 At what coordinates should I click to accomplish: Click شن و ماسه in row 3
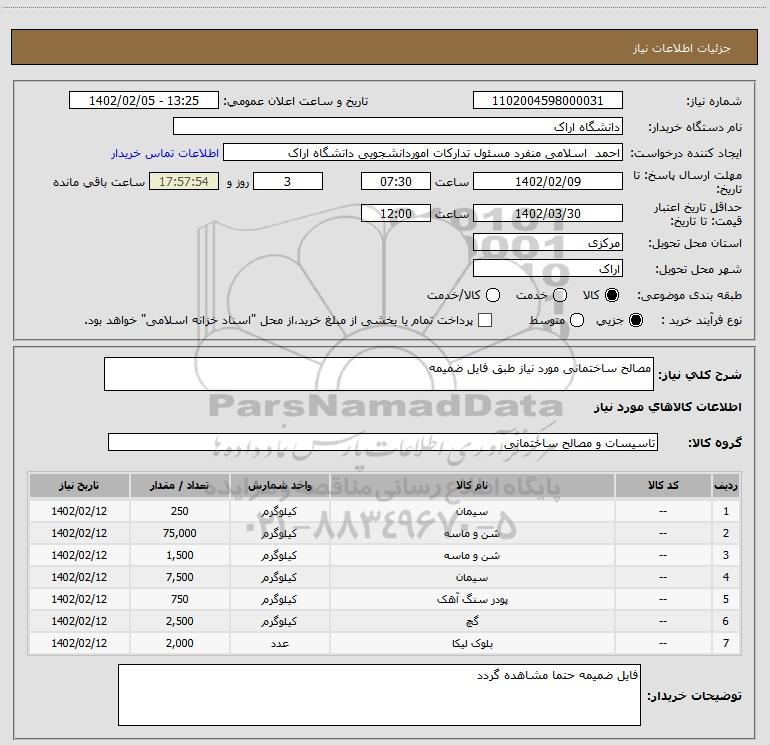coord(472,555)
